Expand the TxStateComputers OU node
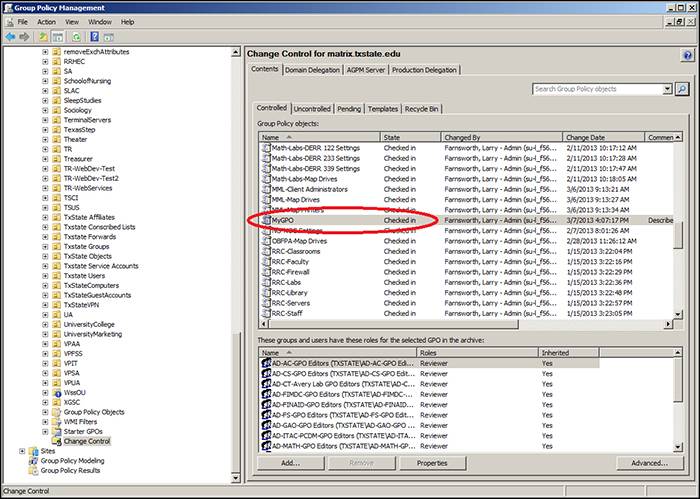The width and height of the screenshot is (700, 499). click(45, 285)
